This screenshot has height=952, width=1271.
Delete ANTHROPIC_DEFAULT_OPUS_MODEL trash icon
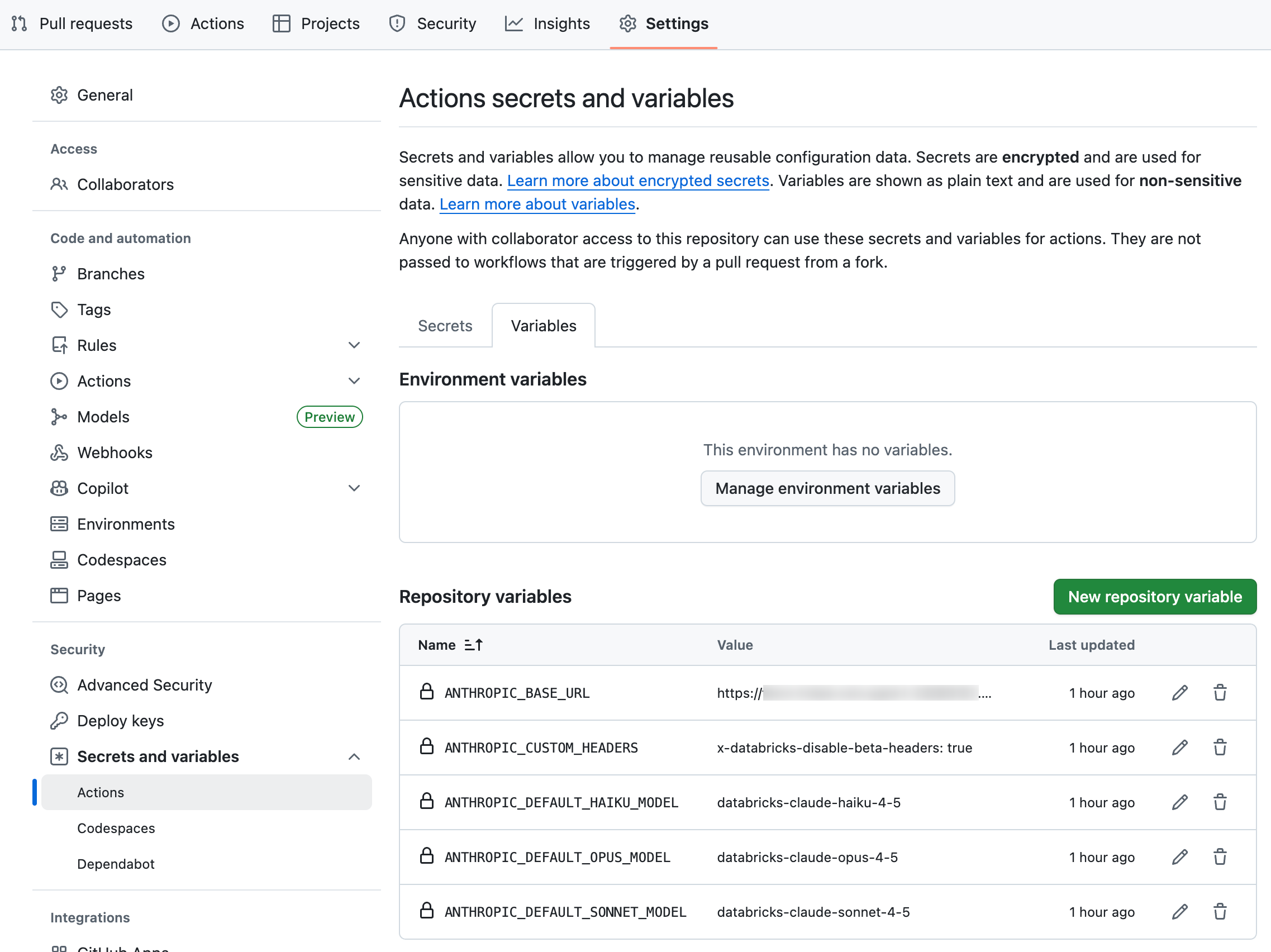tap(1219, 856)
